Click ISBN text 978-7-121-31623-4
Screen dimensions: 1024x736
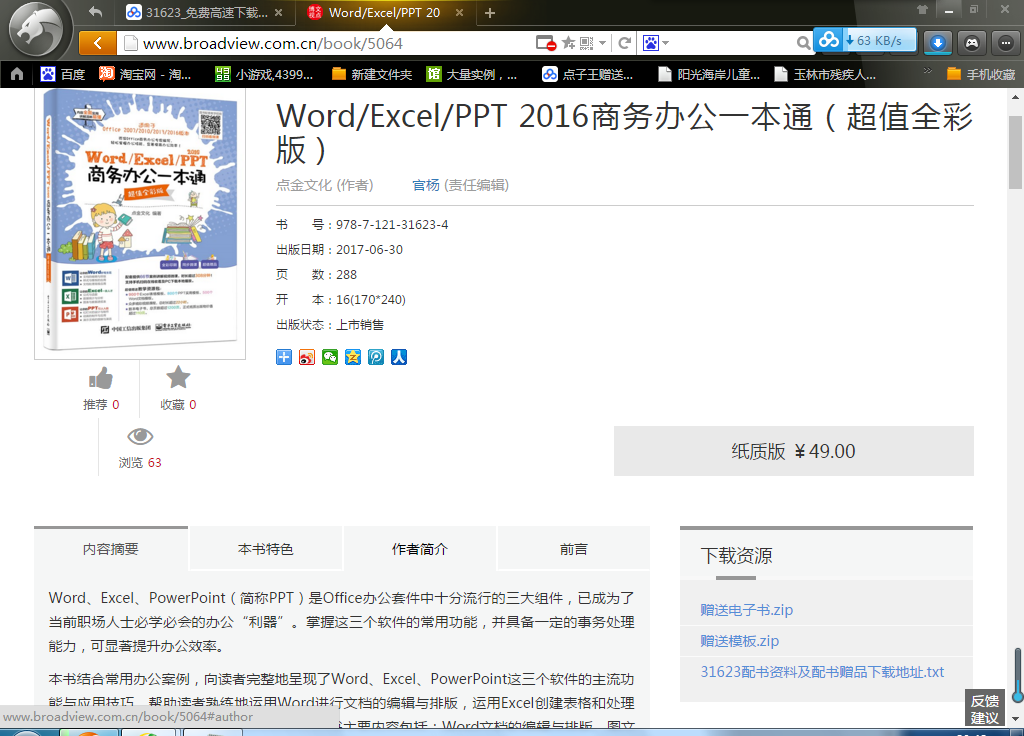click(392, 225)
